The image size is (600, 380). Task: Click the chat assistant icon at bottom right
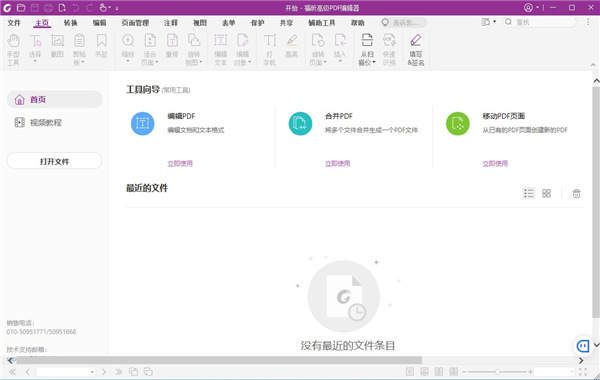[583, 346]
